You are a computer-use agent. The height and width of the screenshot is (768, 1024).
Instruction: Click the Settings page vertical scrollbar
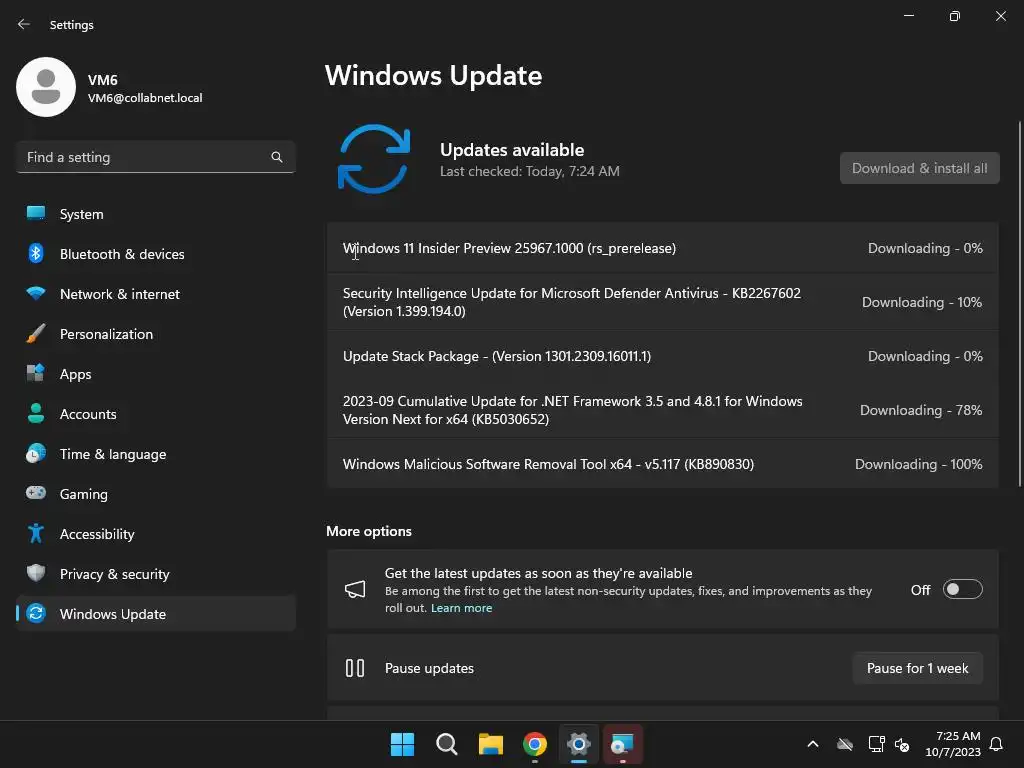[x=1019, y=304]
